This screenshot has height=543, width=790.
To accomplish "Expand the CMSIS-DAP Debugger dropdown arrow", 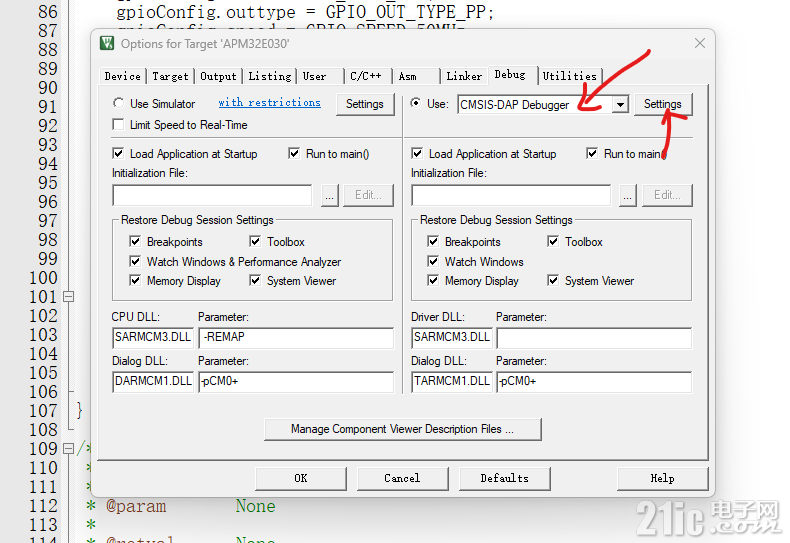I will (x=620, y=105).
